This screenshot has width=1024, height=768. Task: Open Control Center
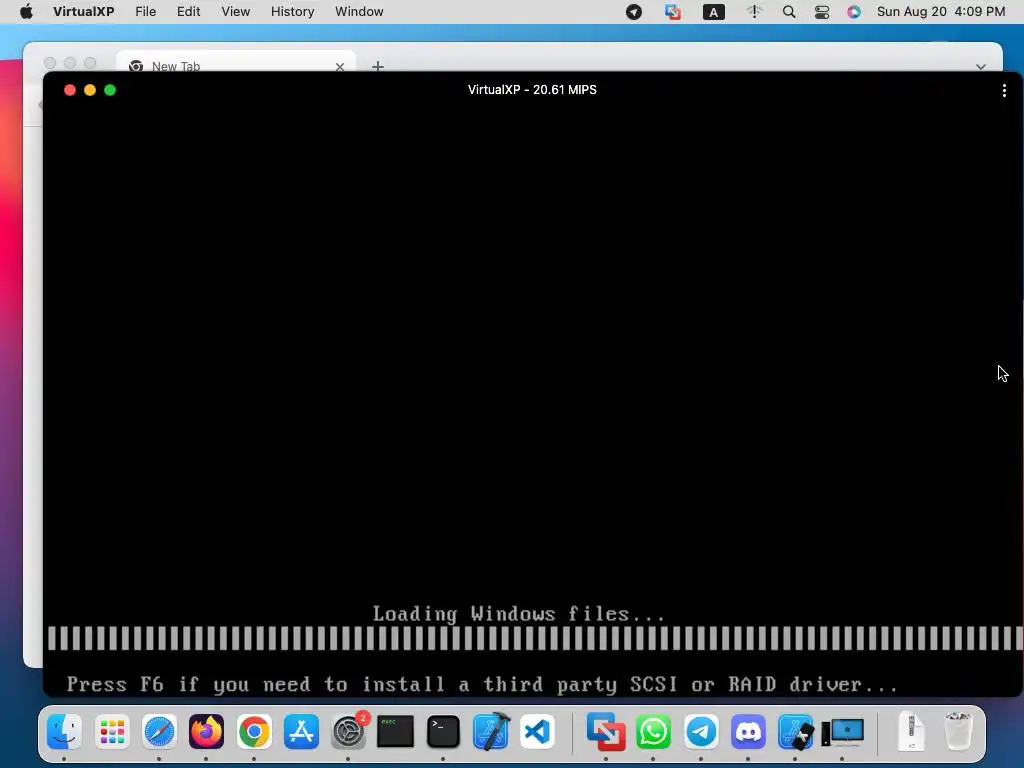coord(822,12)
